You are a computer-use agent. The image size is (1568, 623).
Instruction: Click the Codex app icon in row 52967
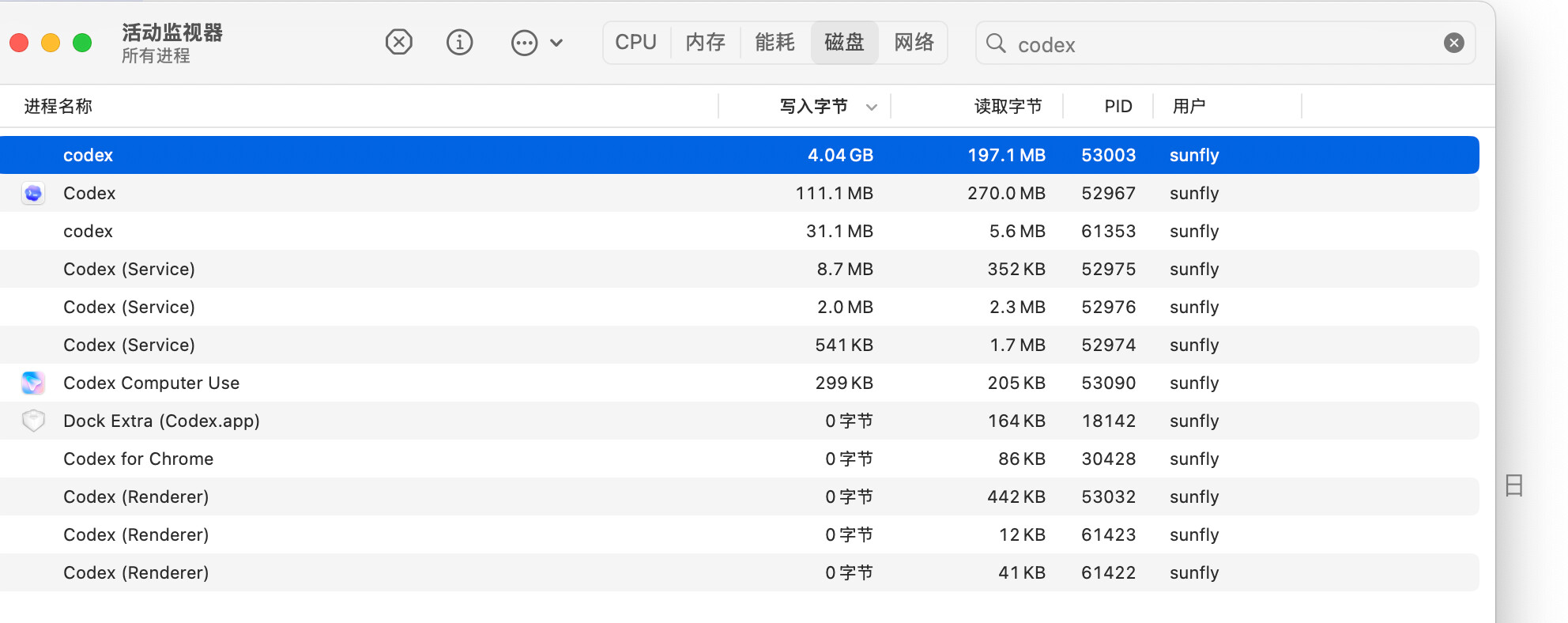click(33, 193)
